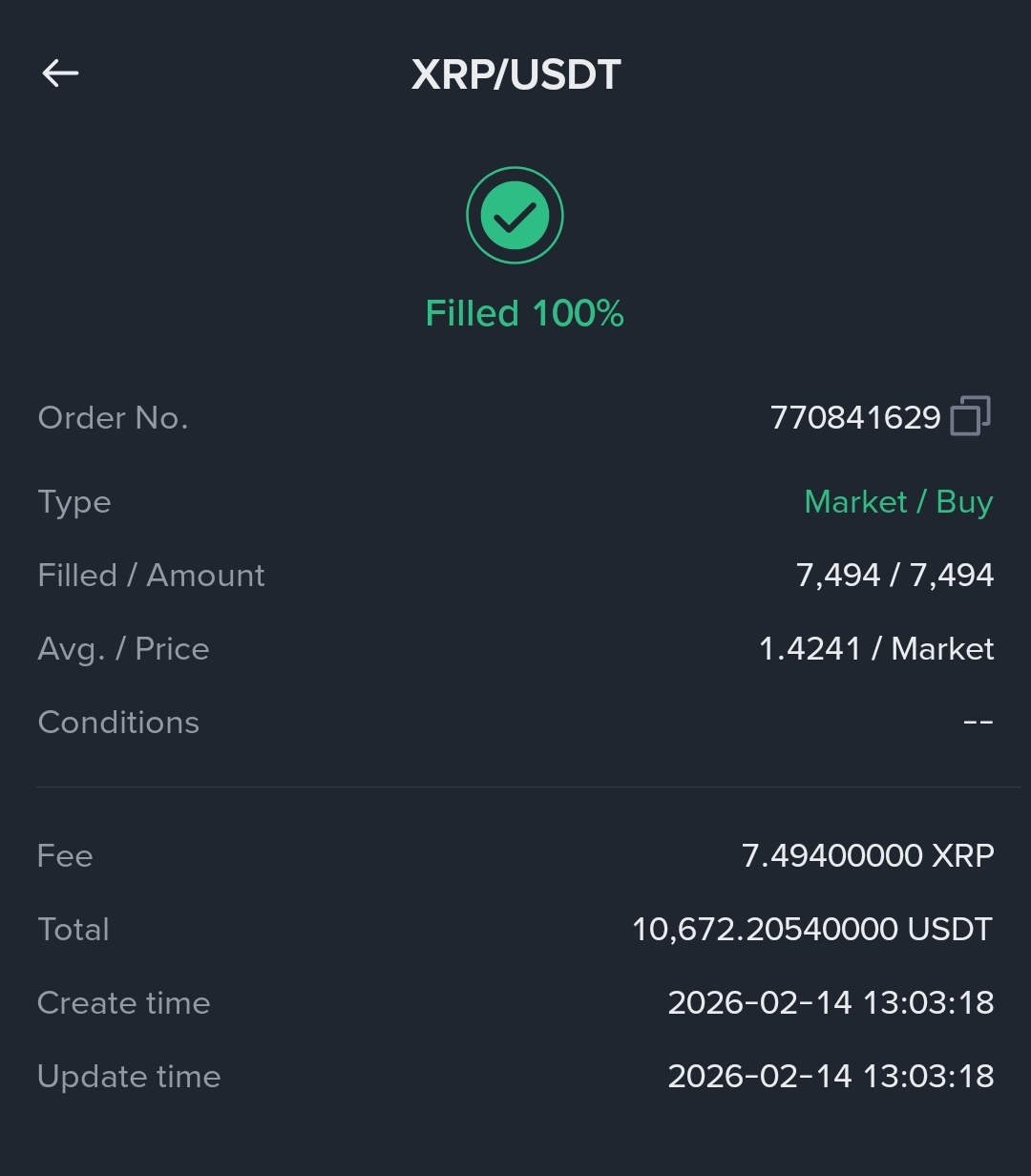This screenshot has height=1176, width=1031.
Task: Tap the Update time timestamp value
Action: click(831, 1076)
